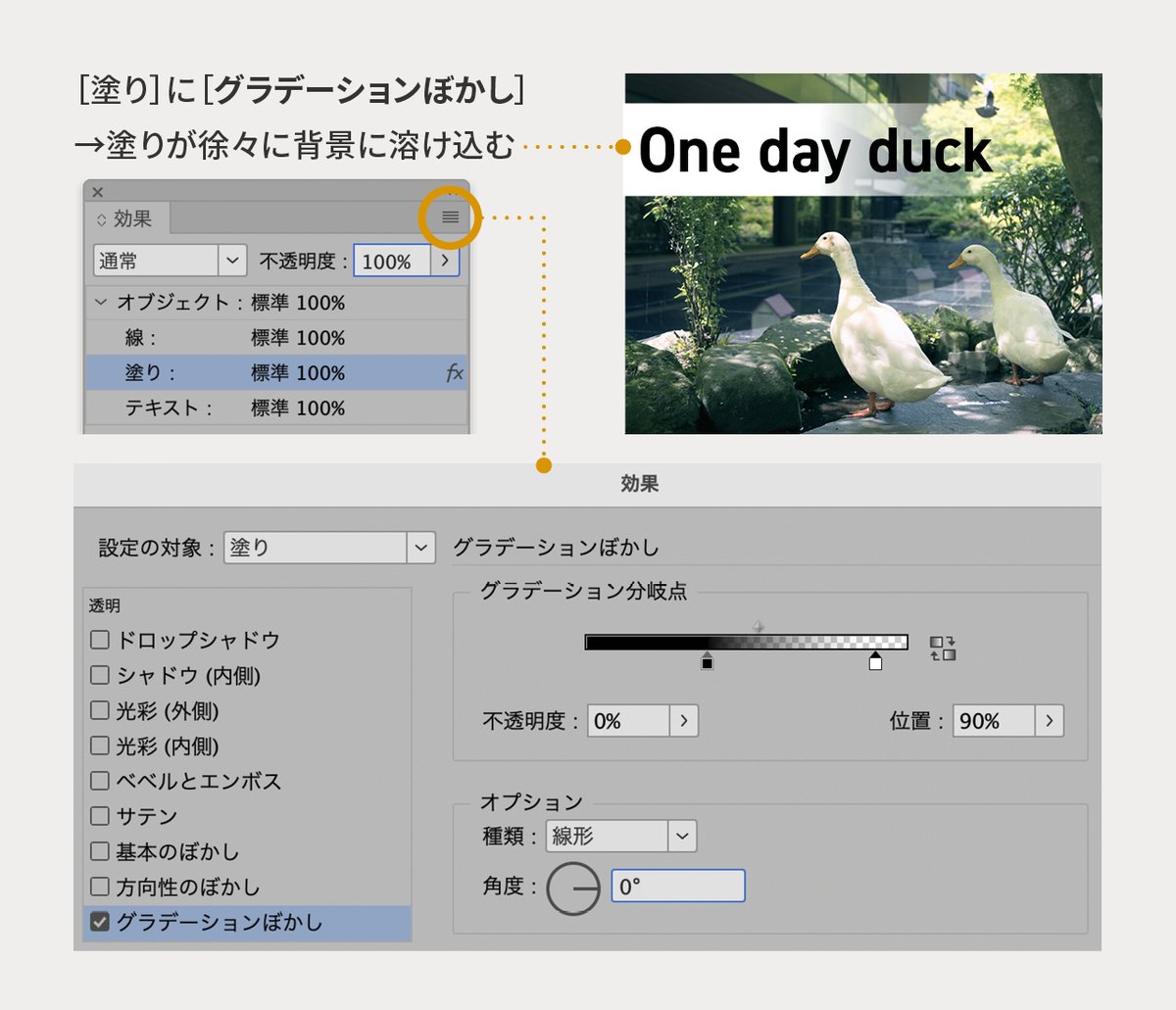The height and width of the screenshot is (1010, 1176).
Task: Select the black gradient stop
Action: (707, 661)
